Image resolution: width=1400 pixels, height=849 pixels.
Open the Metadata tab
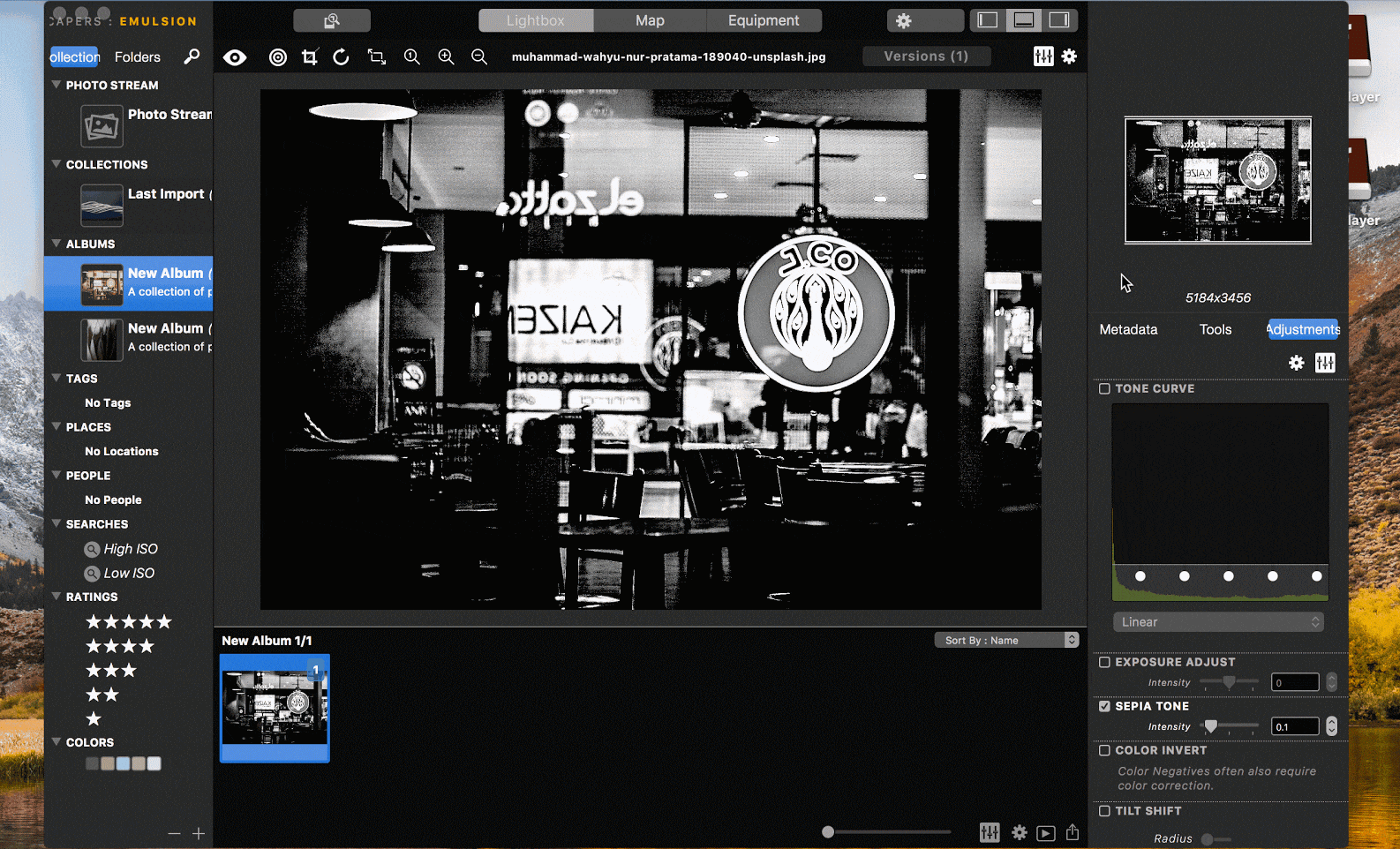tap(1128, 329)
